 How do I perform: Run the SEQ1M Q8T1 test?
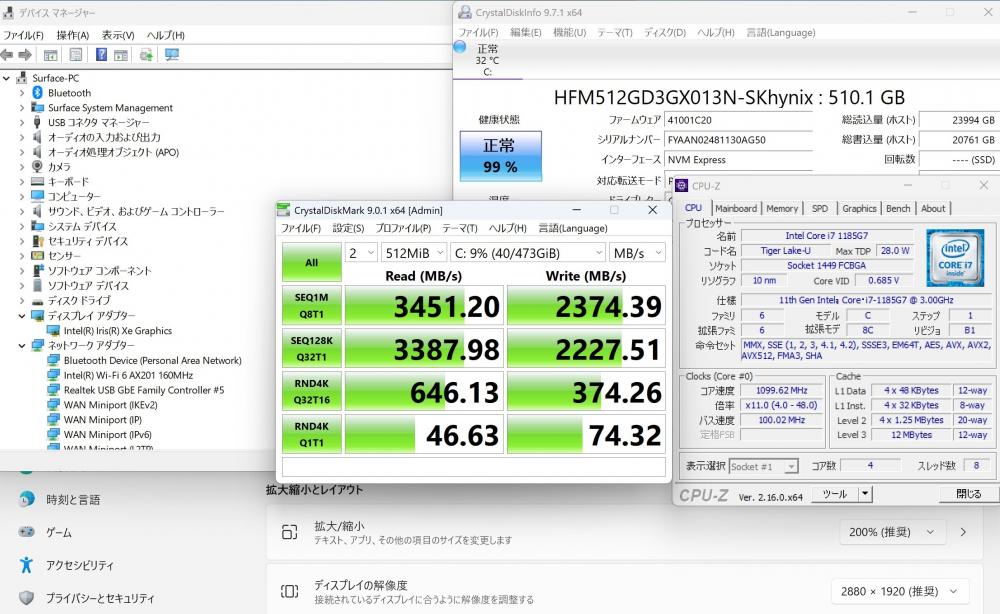[312, 305]
